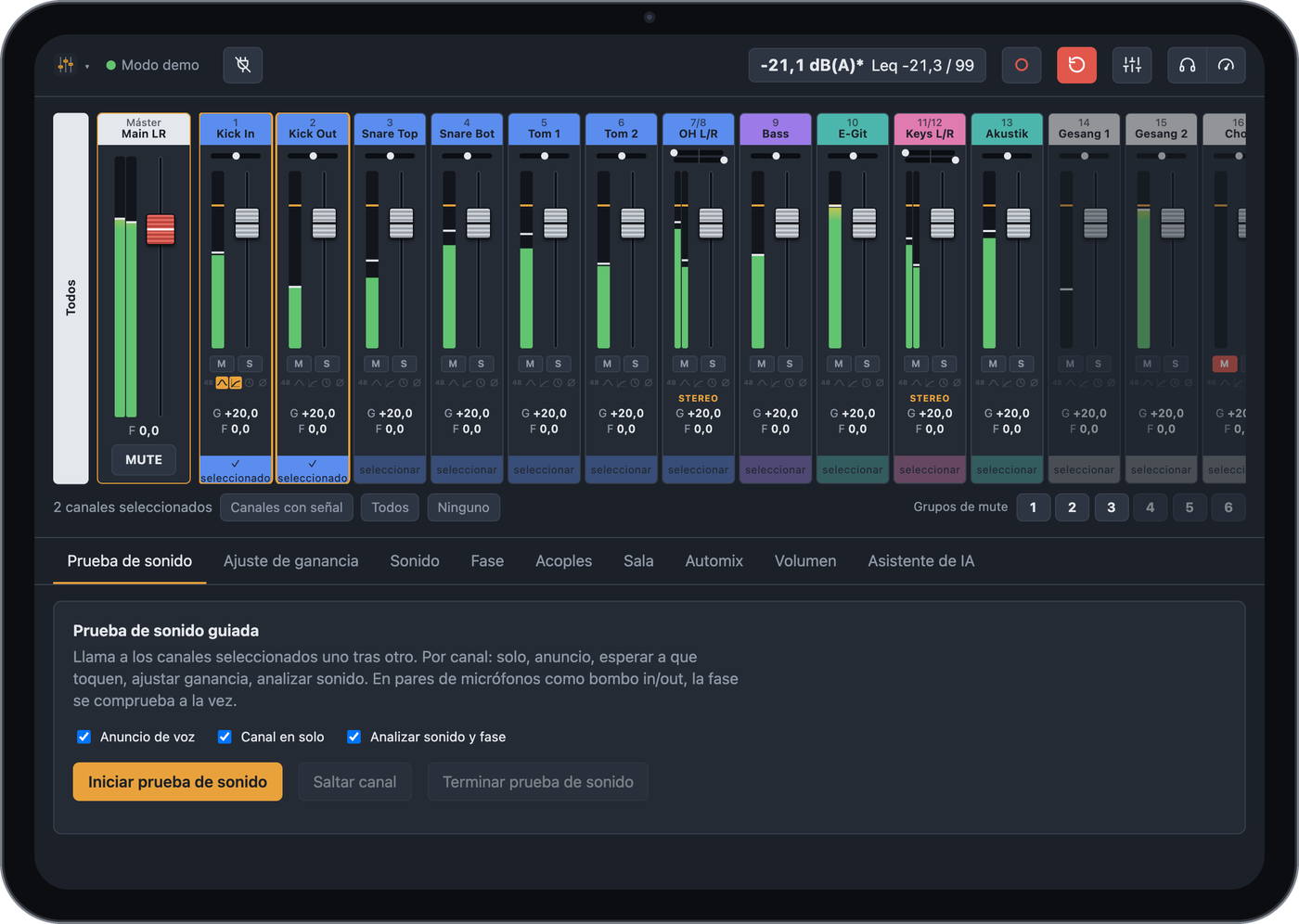Uncheck the Anuncio de voz checkbox
Image resolution: width=1299 pixels, height=924 pixels.
[x=84, y=737]
